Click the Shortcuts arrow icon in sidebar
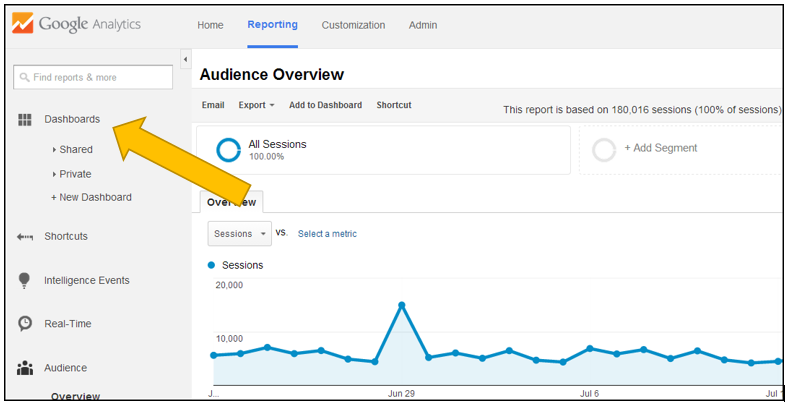The width and height of the screenshot is (786, 405). pos(25,237)
